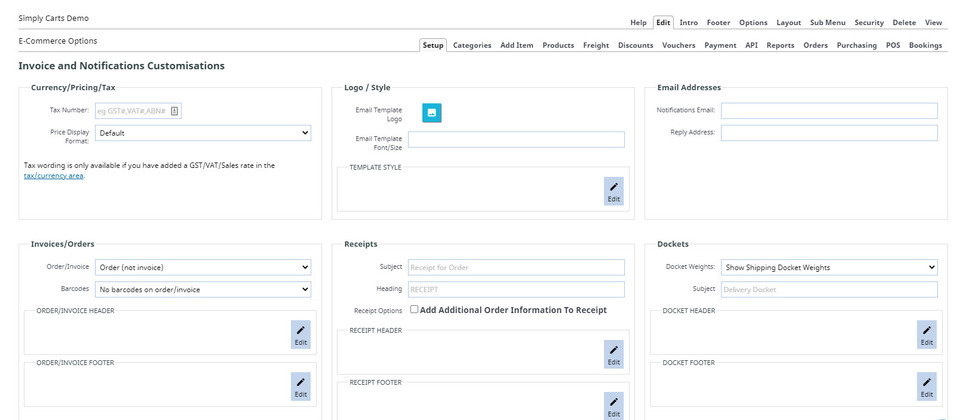The image size is (960, 420).
Task: Edit the Order/Invoice Footer
Action: click(x=300, y=387)
